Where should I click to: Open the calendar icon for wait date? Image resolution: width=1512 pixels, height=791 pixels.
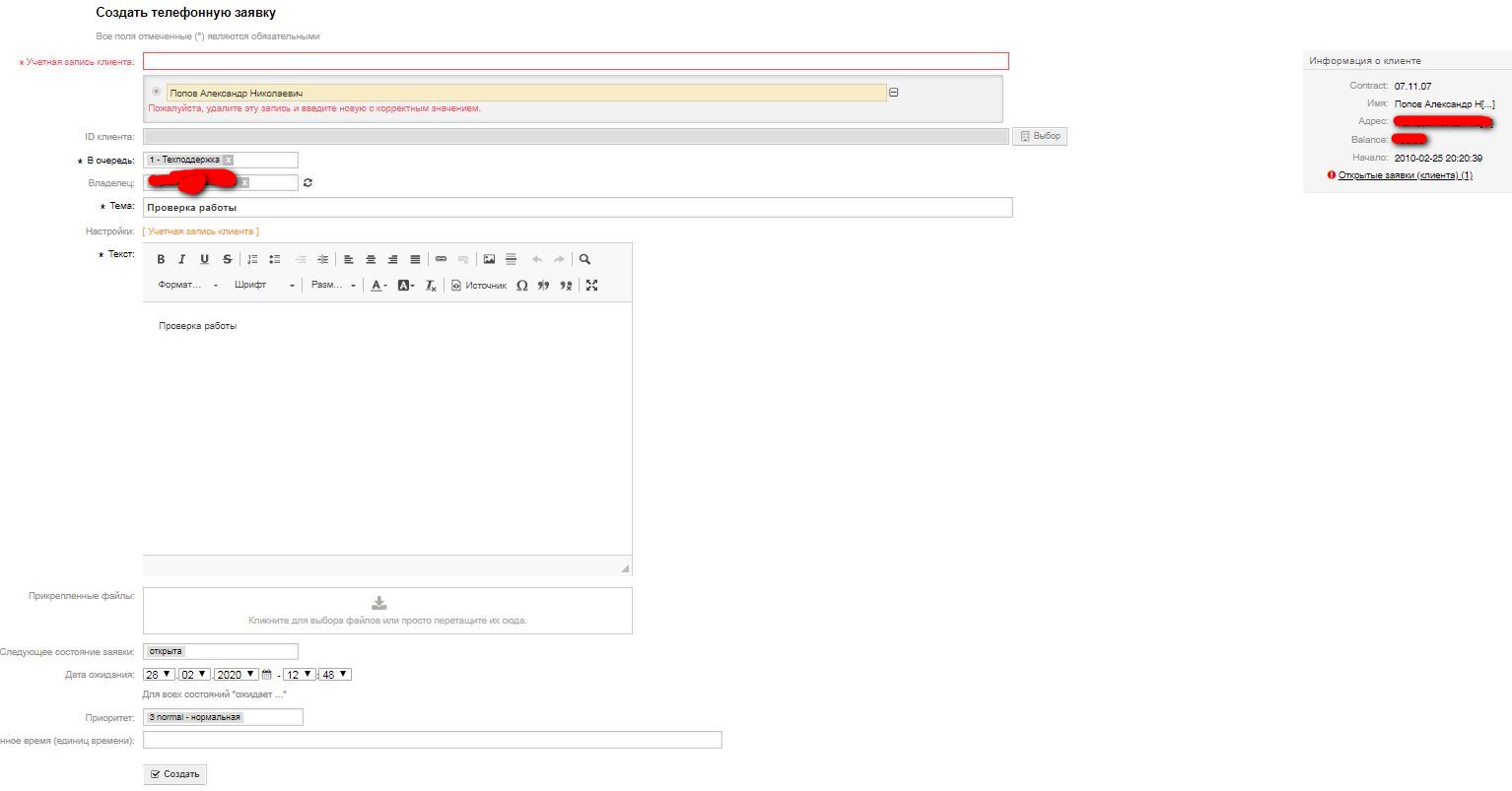tap(266, 675)
